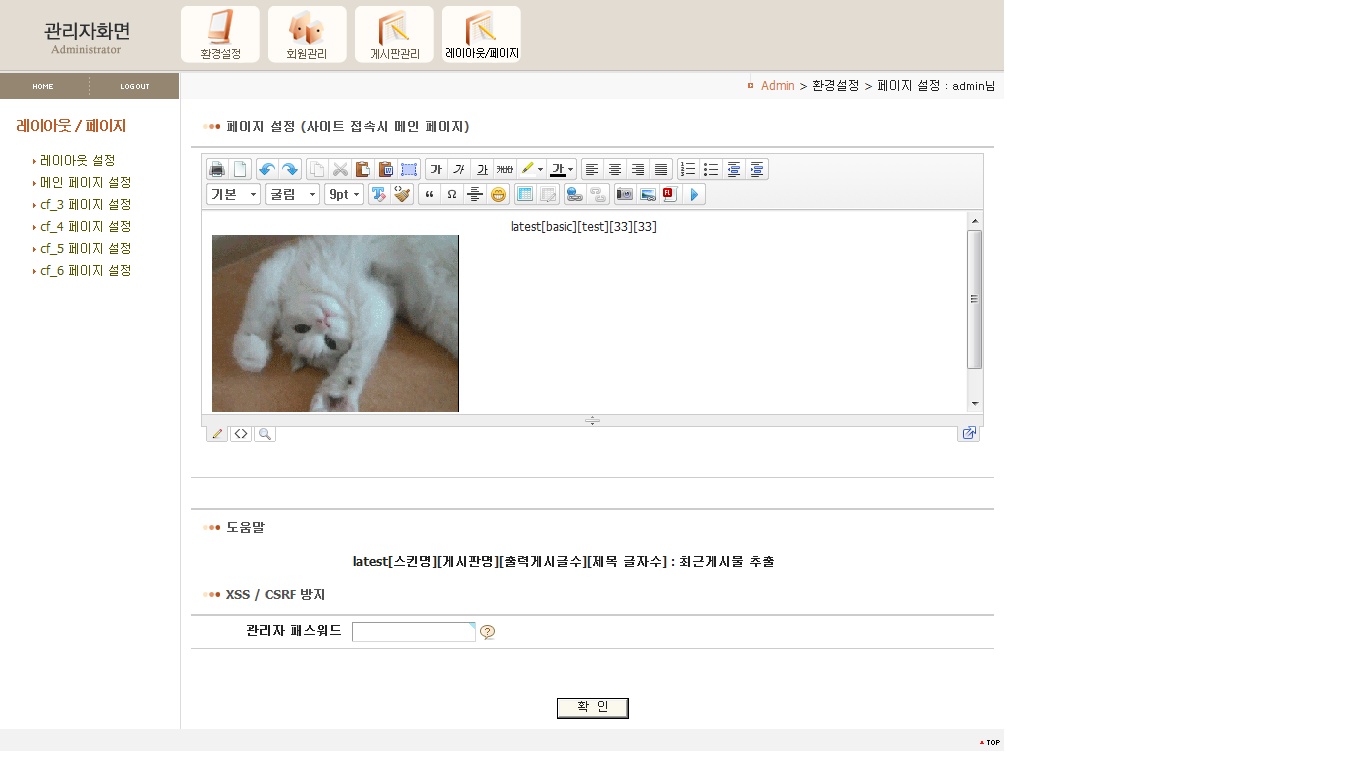Open the 레이아웃 설정 sidebar link

point(78,160)
